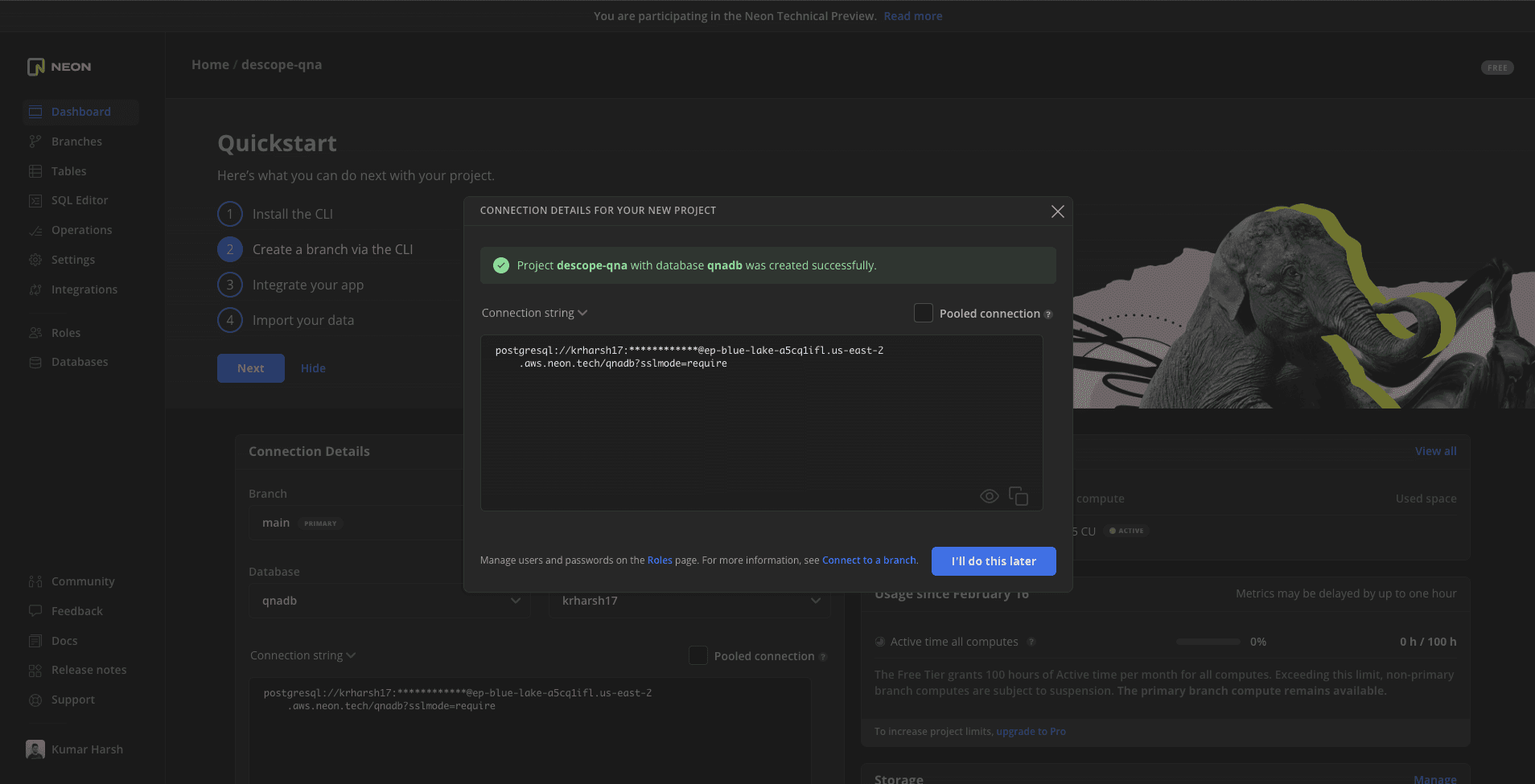Select the SQL Editor icon
Screen dimensions: 1535x784
point(35,199)
